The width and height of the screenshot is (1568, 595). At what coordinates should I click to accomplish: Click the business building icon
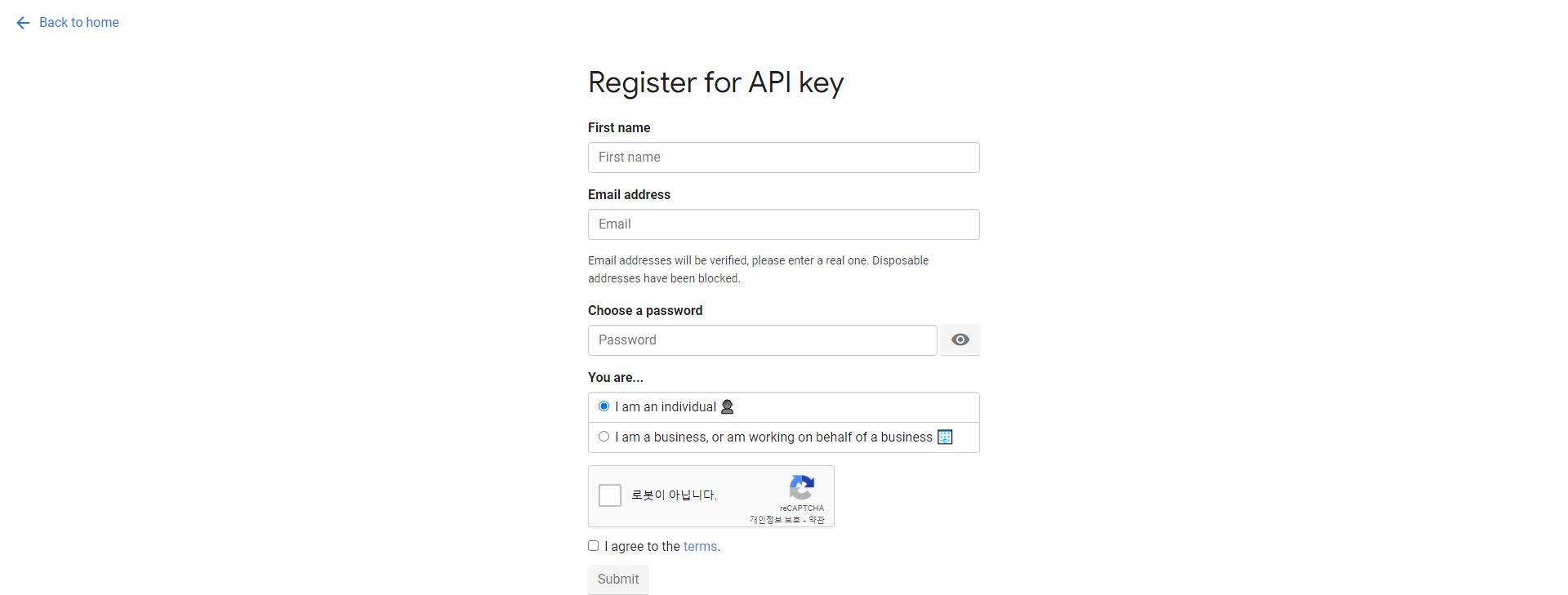pyautogui.click(x=945, y=437)
